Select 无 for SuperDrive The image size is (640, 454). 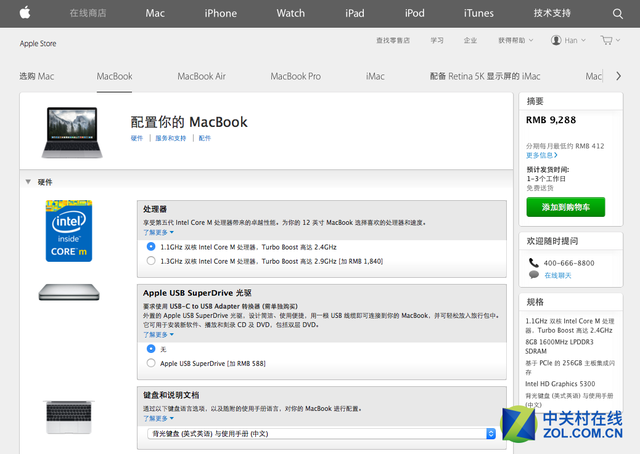pyautogui.click(x=151, y=349)
